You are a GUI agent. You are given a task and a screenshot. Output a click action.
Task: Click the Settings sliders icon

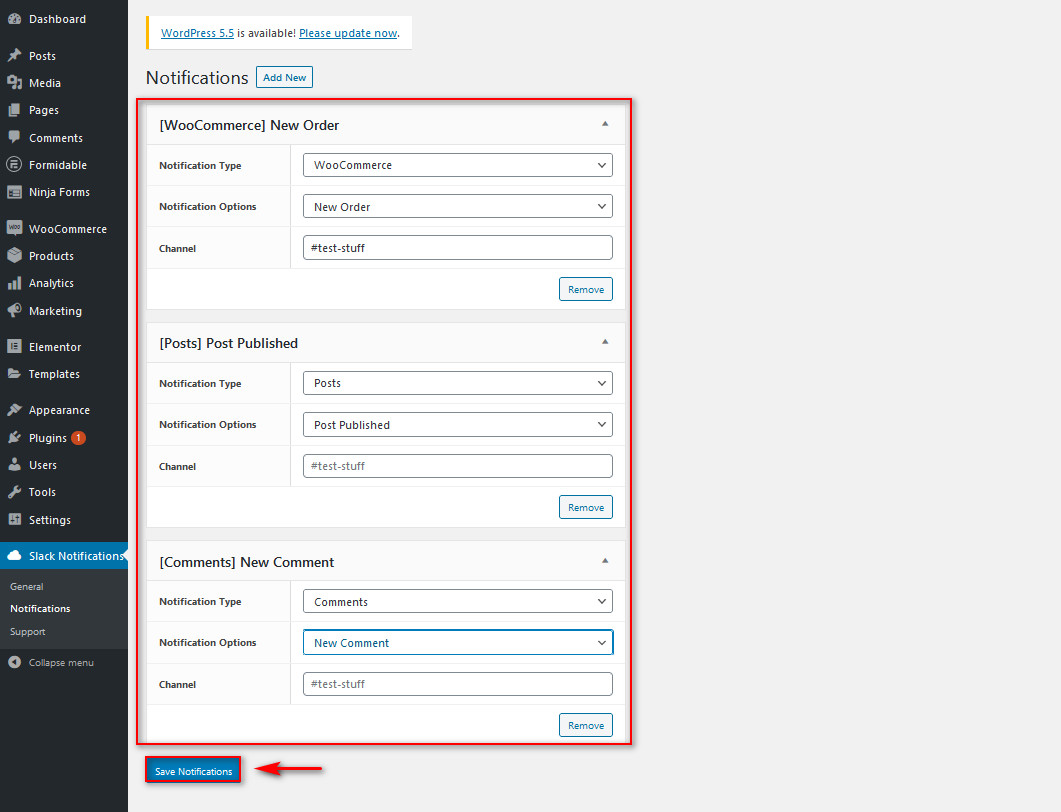(x=14, y=520)
